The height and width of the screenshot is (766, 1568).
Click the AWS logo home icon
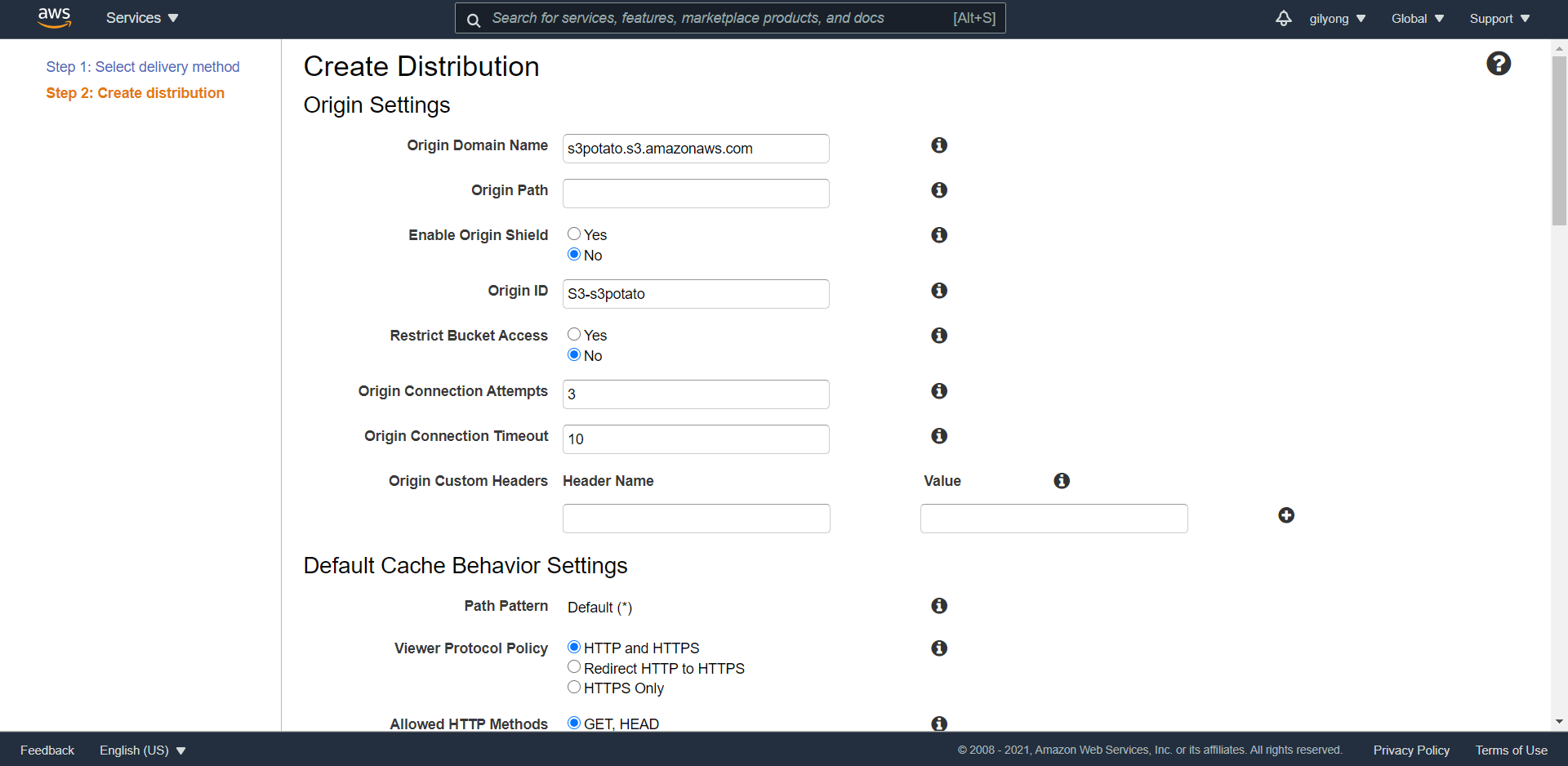(55, 18)
